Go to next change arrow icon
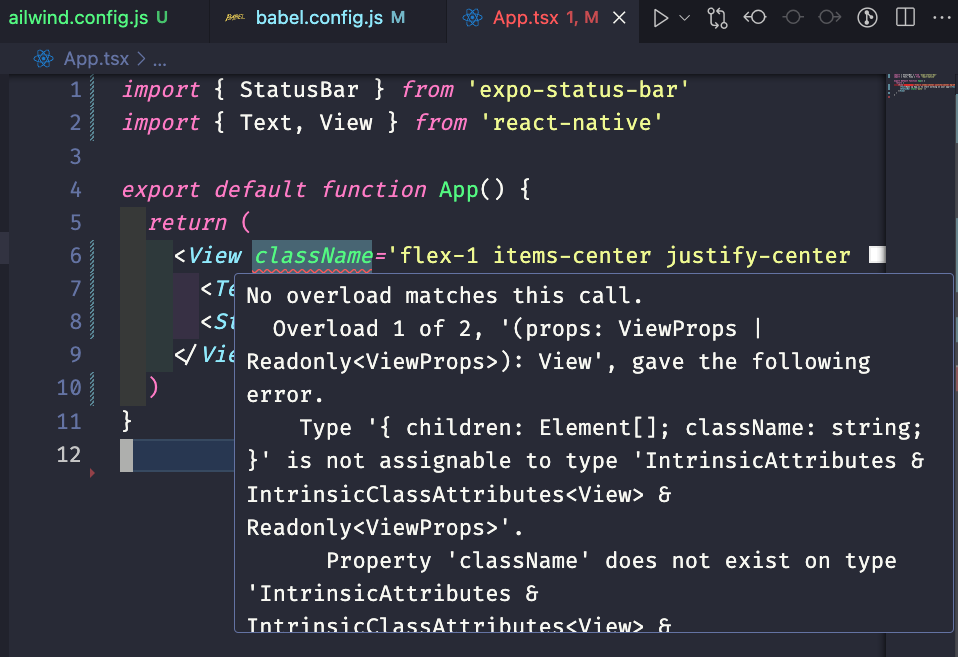The height and width of the screenshot is (657, 958). pyautogui.click(x=830, y=18)
